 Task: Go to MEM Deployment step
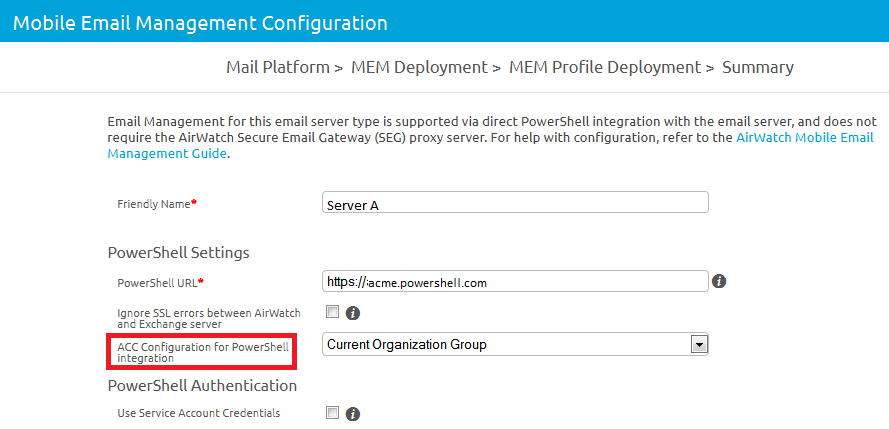[420, 67]
